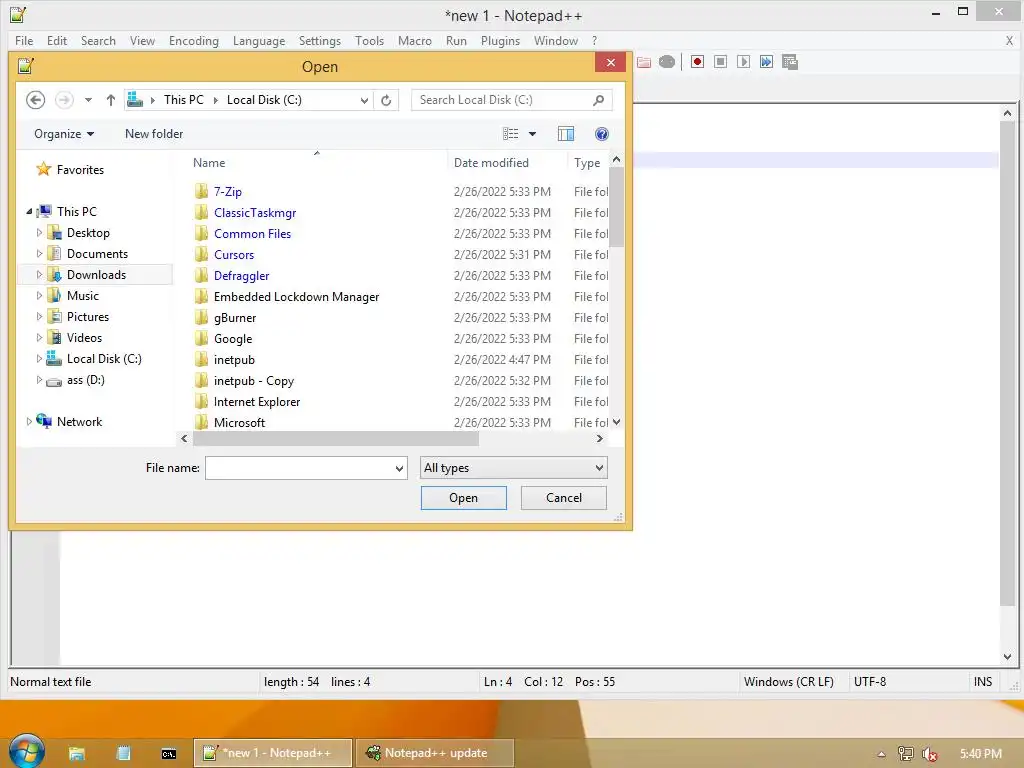Click the Open button in dialog
1024x768 pixels.
[x=464, y=498]
